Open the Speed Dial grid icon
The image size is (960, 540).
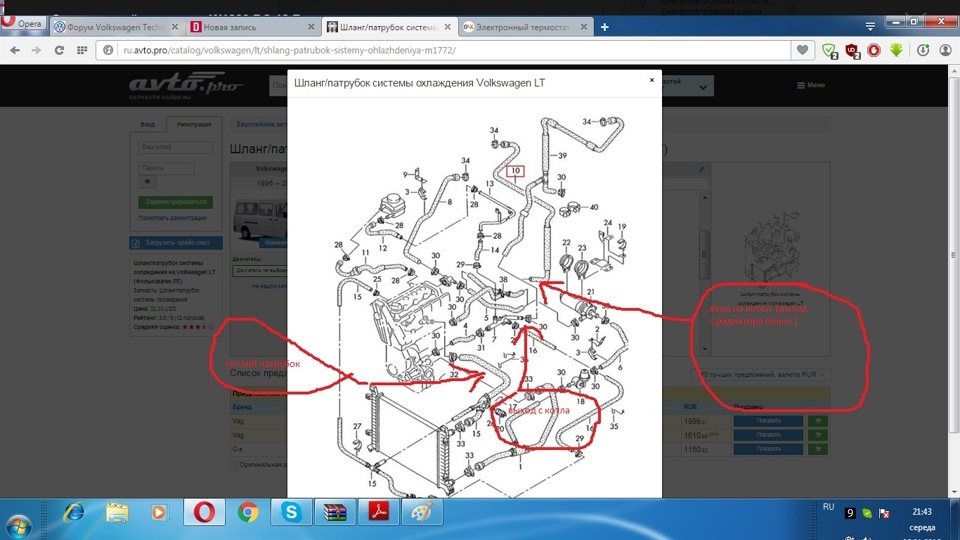coord(81,50)
